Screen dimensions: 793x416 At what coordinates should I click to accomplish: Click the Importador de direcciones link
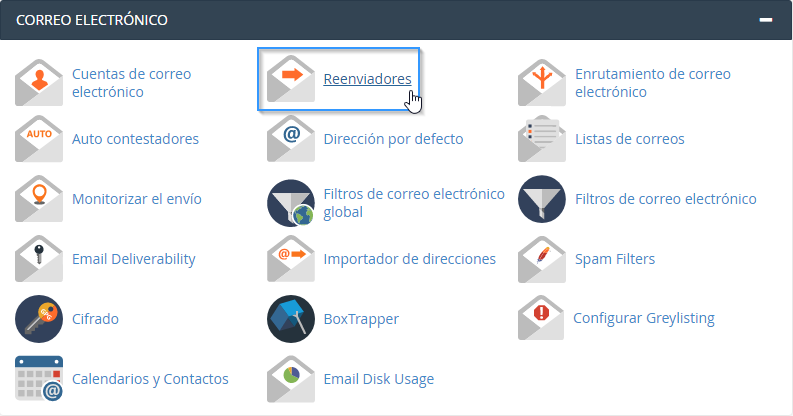coord(409,259)
